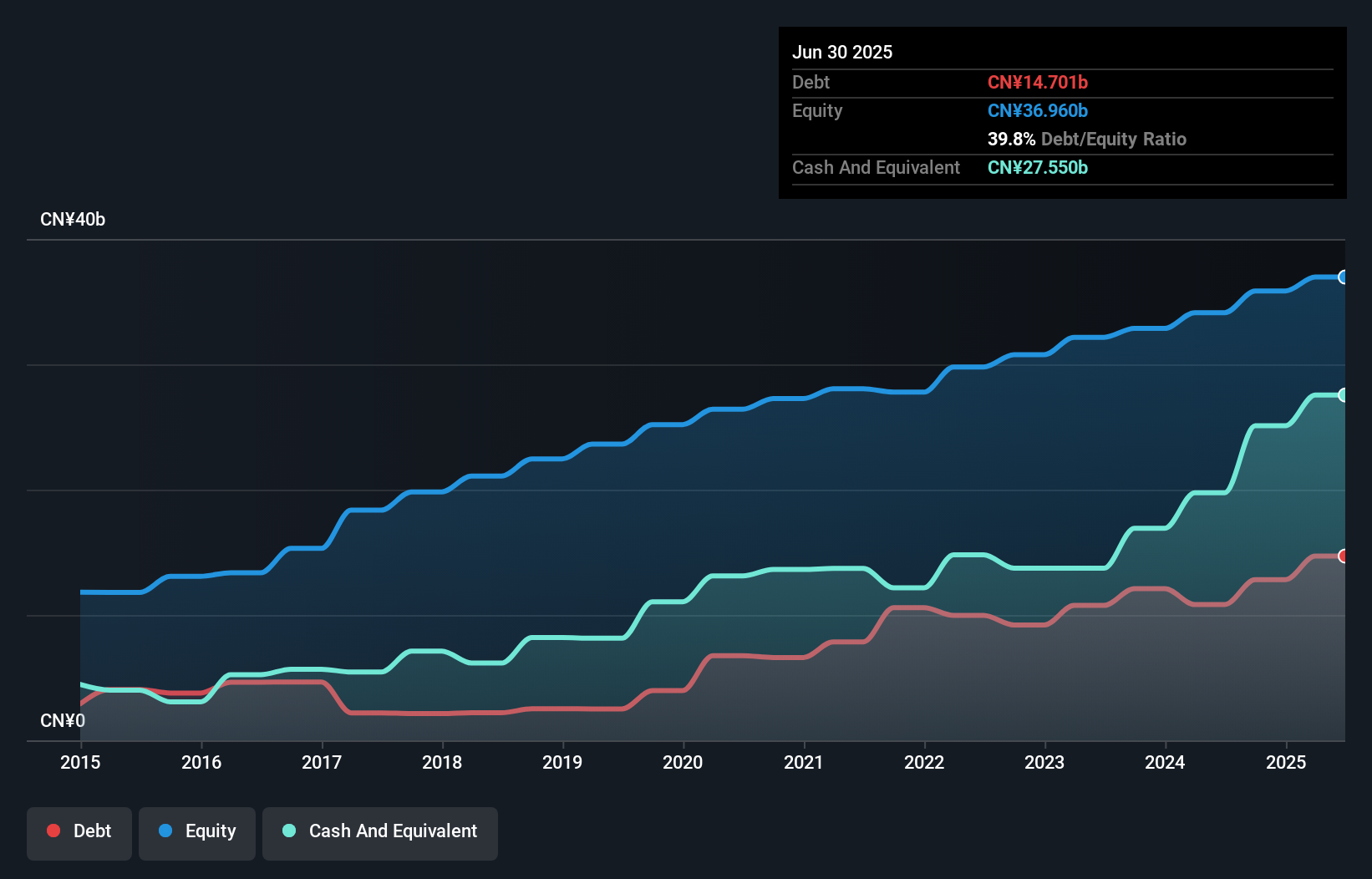The width and height of the screenshot is (1372, 879).
Task: Click the red Debt legend dot
Action: 53,831
